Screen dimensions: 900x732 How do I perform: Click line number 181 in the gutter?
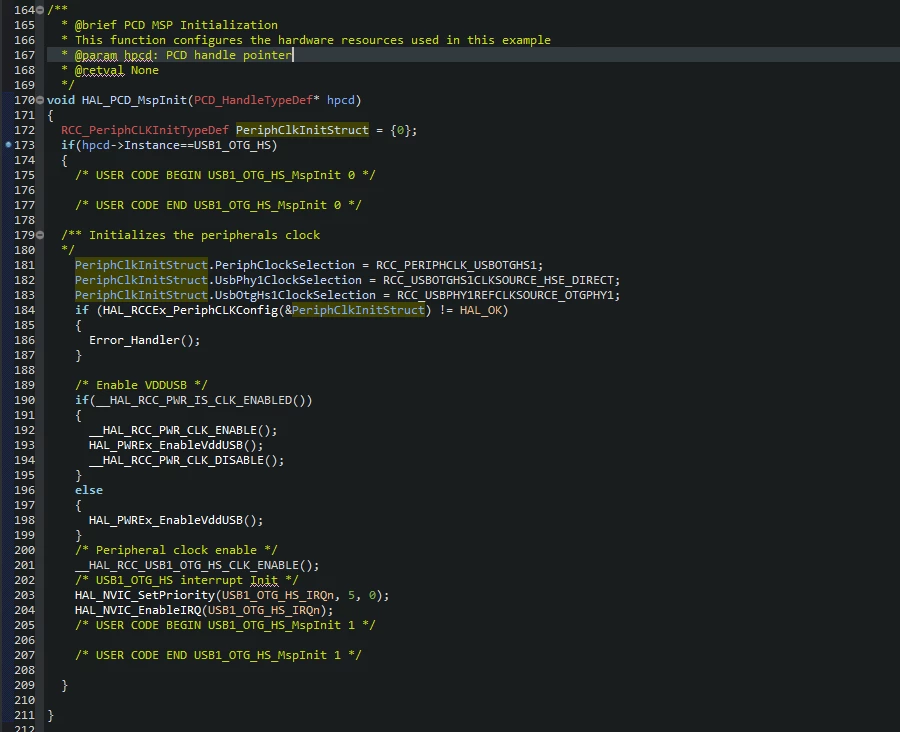click(x=25, y=265)
